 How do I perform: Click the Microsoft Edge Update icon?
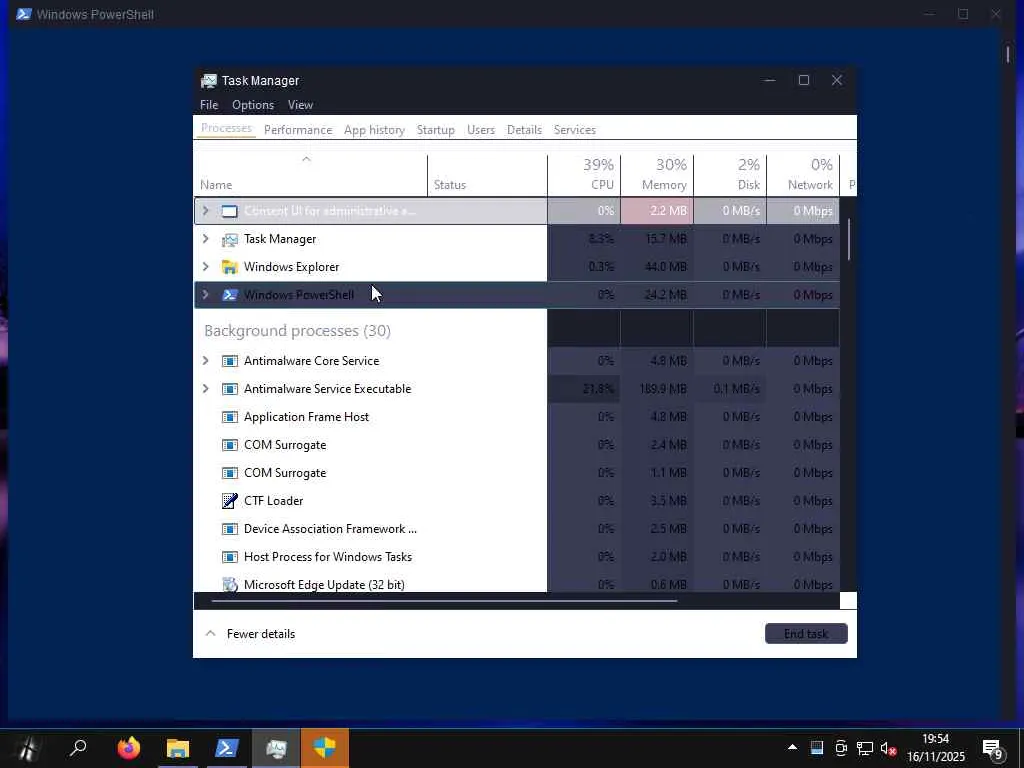229,584
